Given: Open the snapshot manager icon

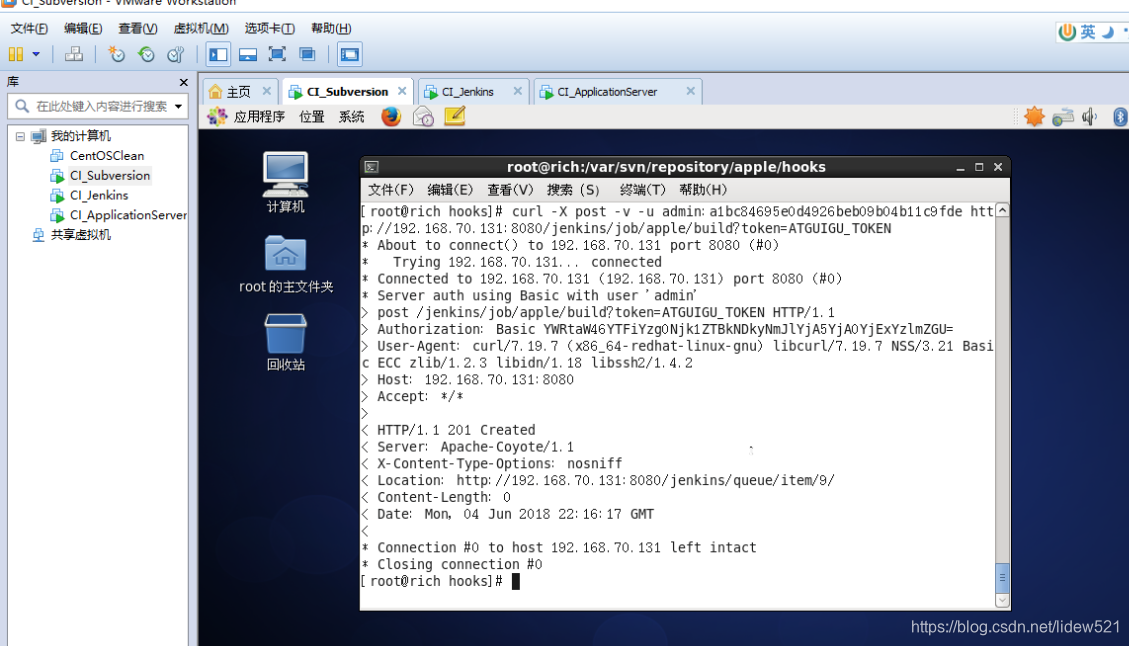Looking at the screenshot, I should (x=176, y=54).
